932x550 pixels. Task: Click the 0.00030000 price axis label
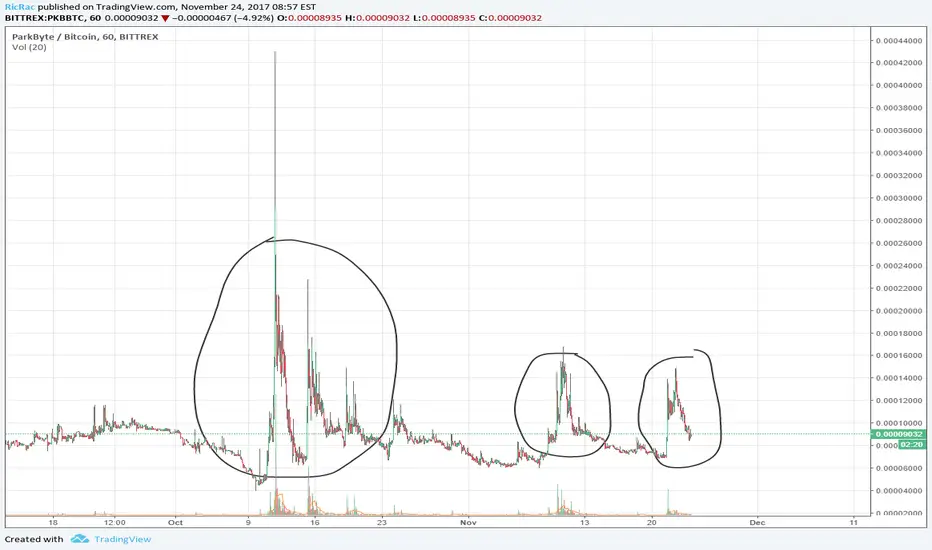(899, 199)
